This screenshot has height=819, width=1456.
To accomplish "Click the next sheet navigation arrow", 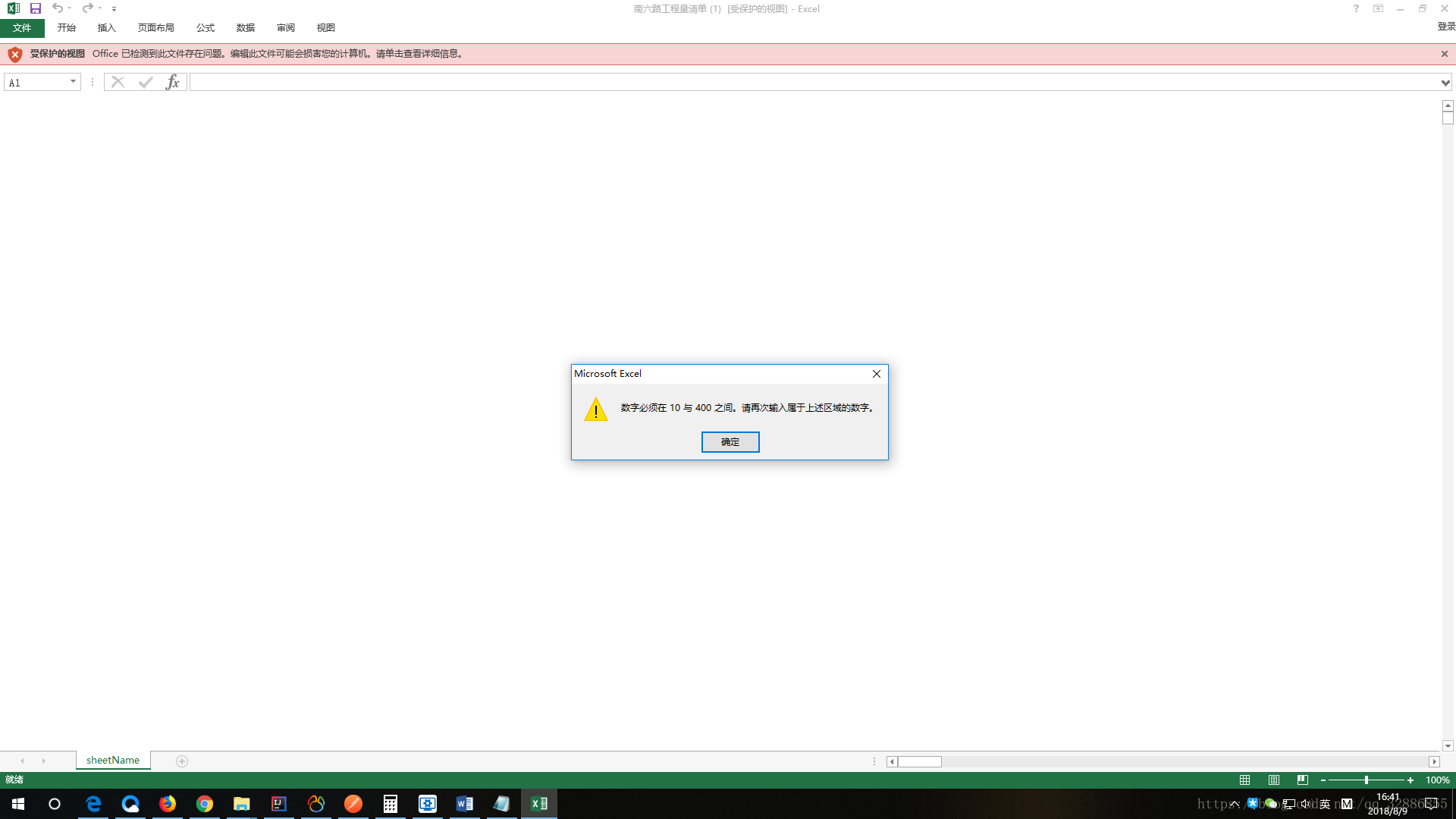I will click(43, 761).
